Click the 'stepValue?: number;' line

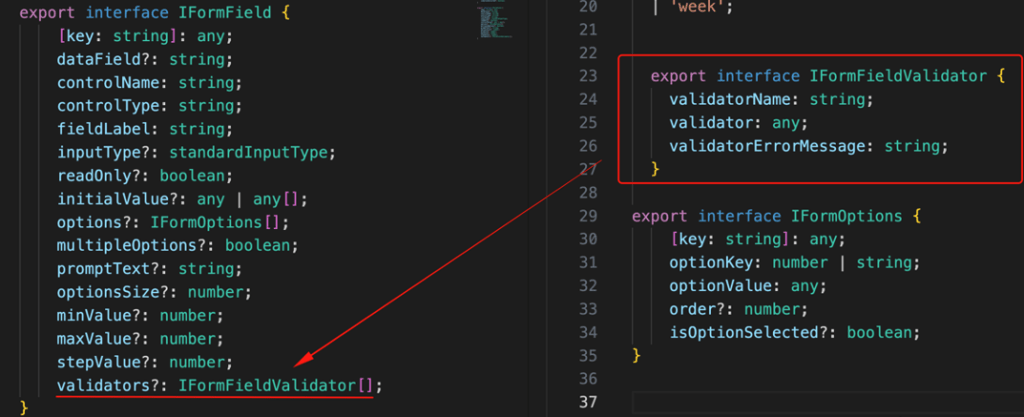point(145,362)
